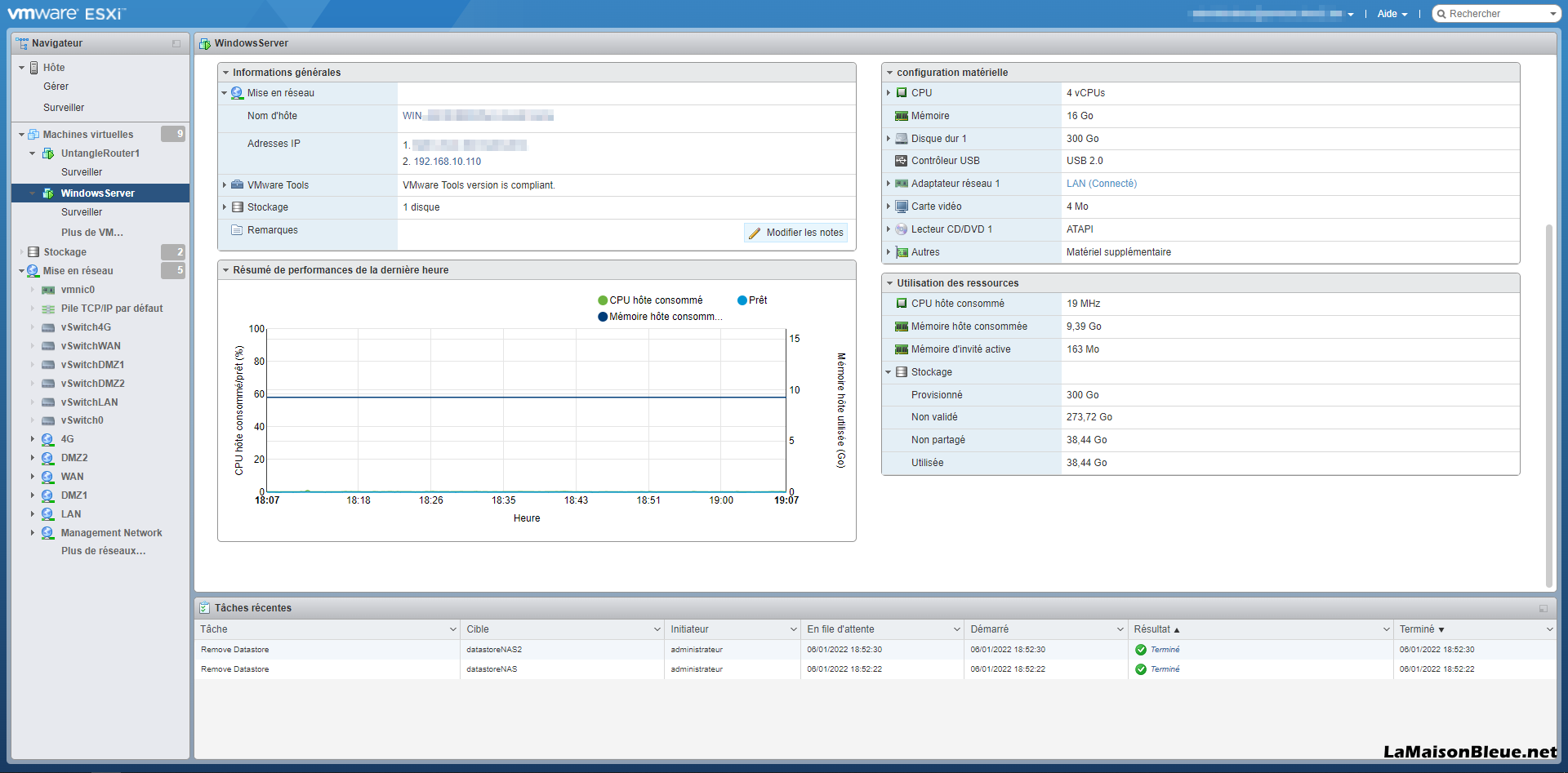Viewport: 1568px width, 773px height.
Task: Expand the Adaptateur réseau 1 row
Action: click(x=889, y=184)
